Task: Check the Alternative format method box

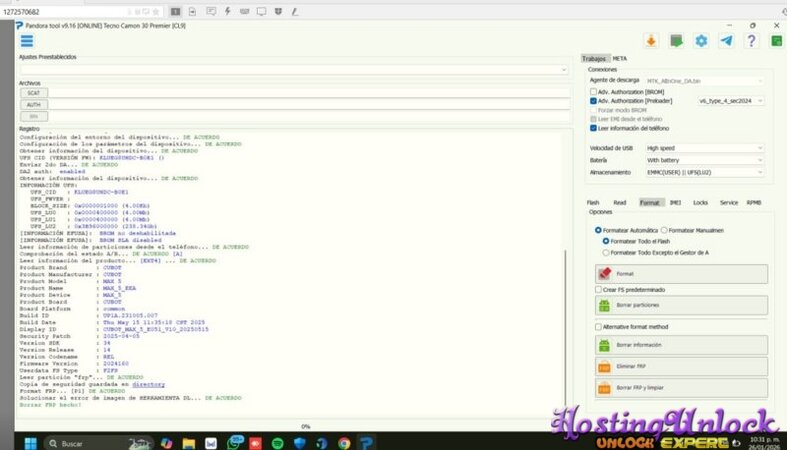Action: (598, 327)
